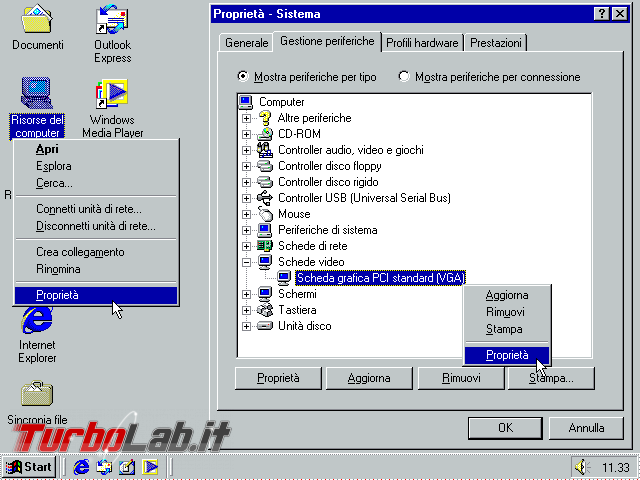Click the taskbar clock showing 11.33
The height and width of the screenshot is (480, 640).
coord(616,467)
